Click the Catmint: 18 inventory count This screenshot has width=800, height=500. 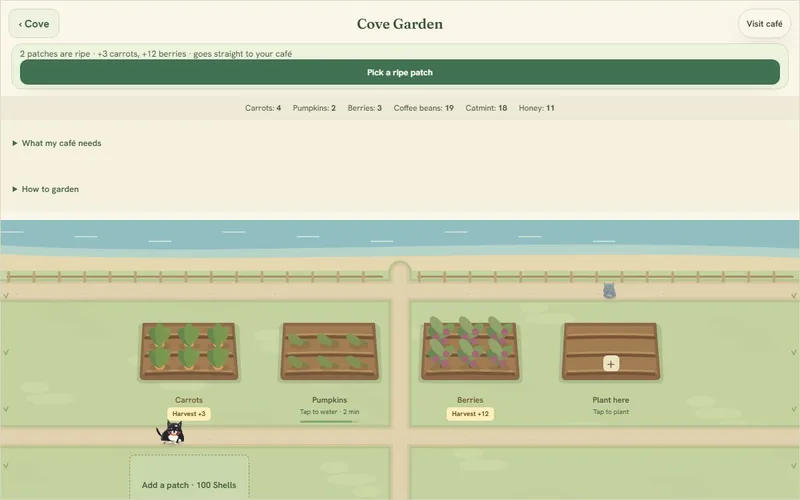[x=486, y=108]
